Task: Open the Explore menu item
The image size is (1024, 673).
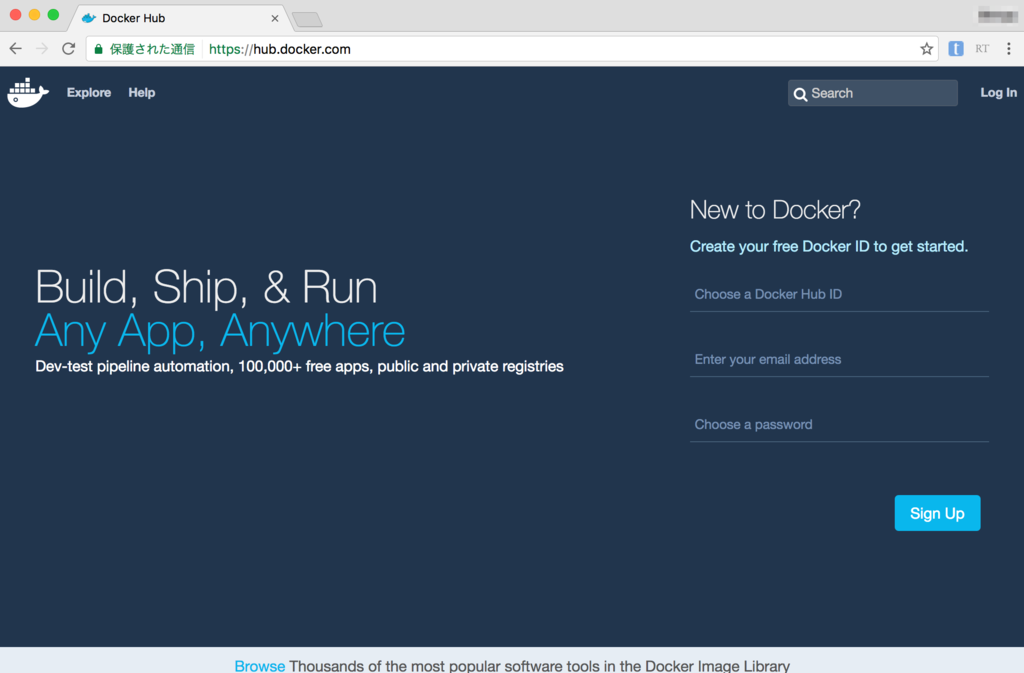Action: pyautogui.click(x=89, y=93)
